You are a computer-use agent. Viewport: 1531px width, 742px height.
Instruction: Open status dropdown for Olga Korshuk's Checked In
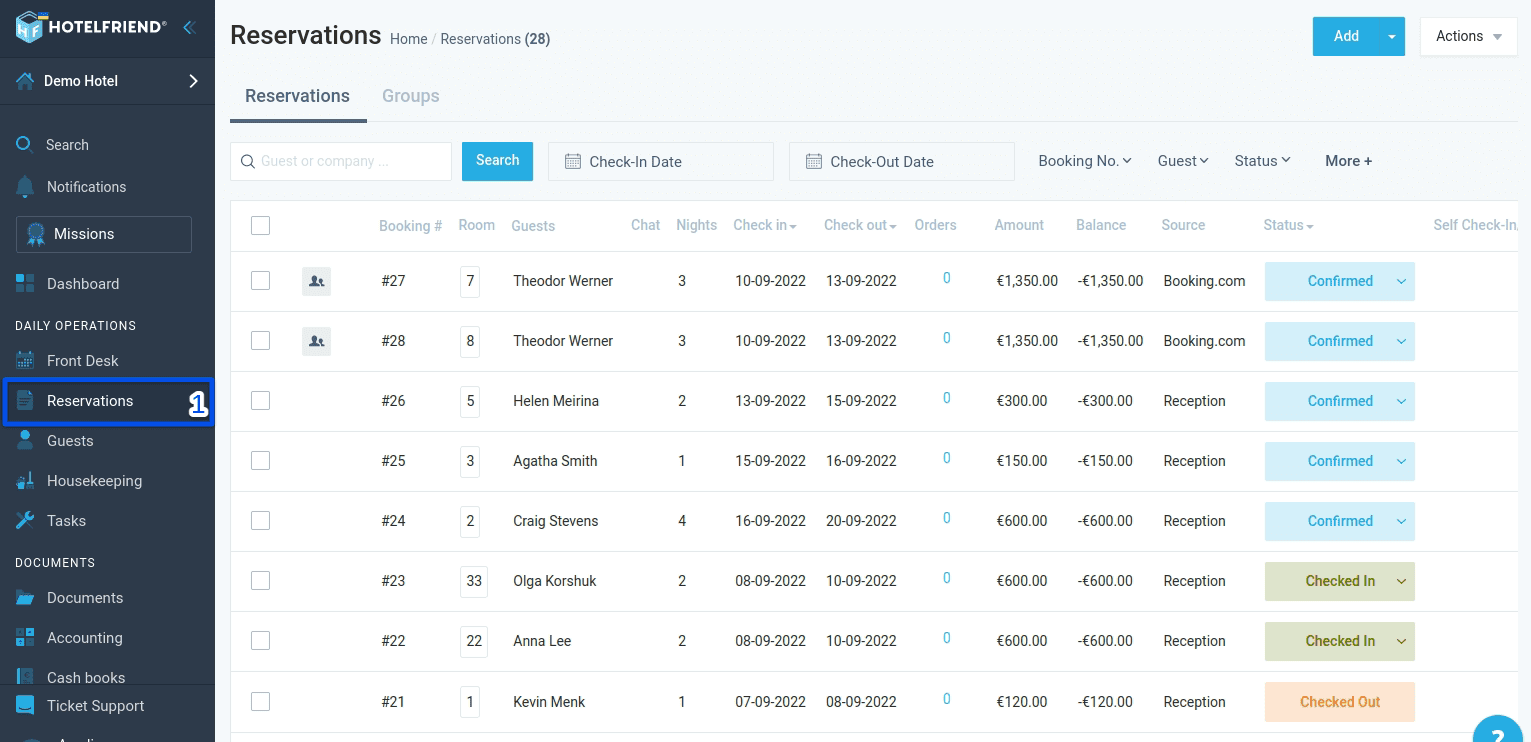[x=1401, y=581]
